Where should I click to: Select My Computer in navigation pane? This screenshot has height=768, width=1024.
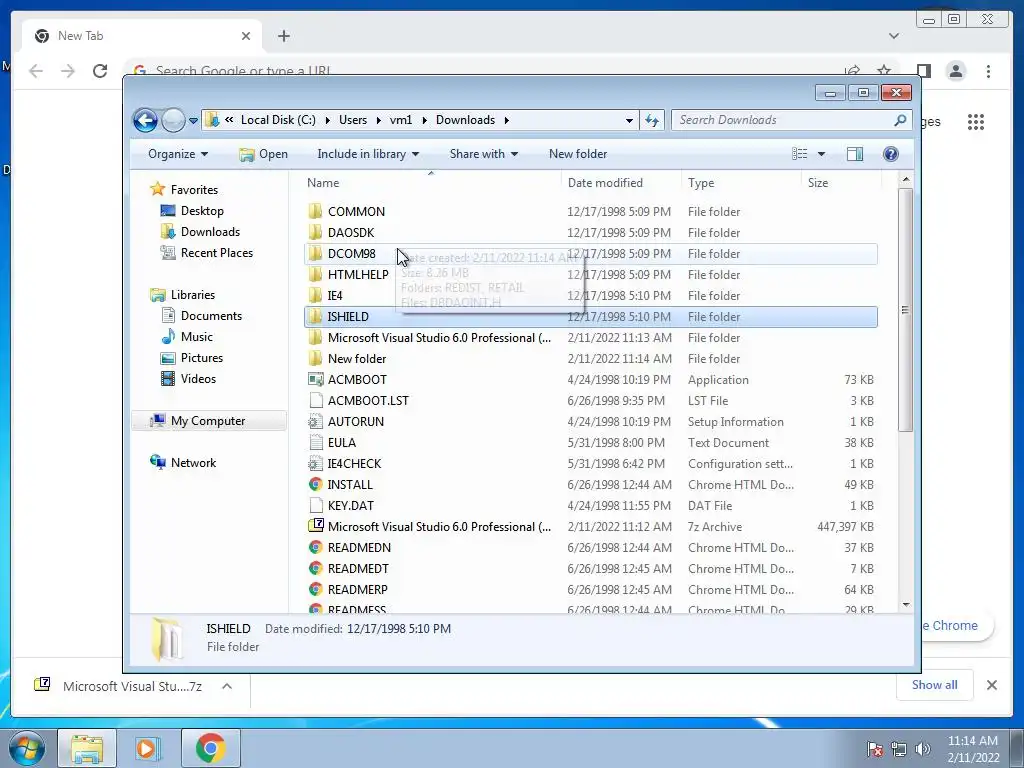(208, 421)
